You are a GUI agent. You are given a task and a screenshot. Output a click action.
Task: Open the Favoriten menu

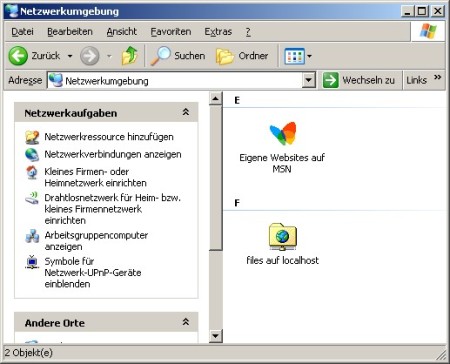(171, 32)
